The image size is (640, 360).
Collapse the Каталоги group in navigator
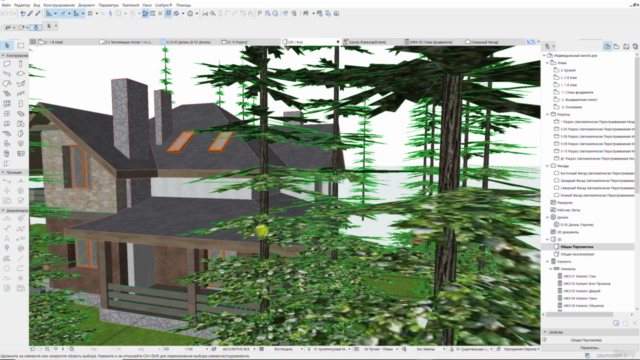point(548,261)
